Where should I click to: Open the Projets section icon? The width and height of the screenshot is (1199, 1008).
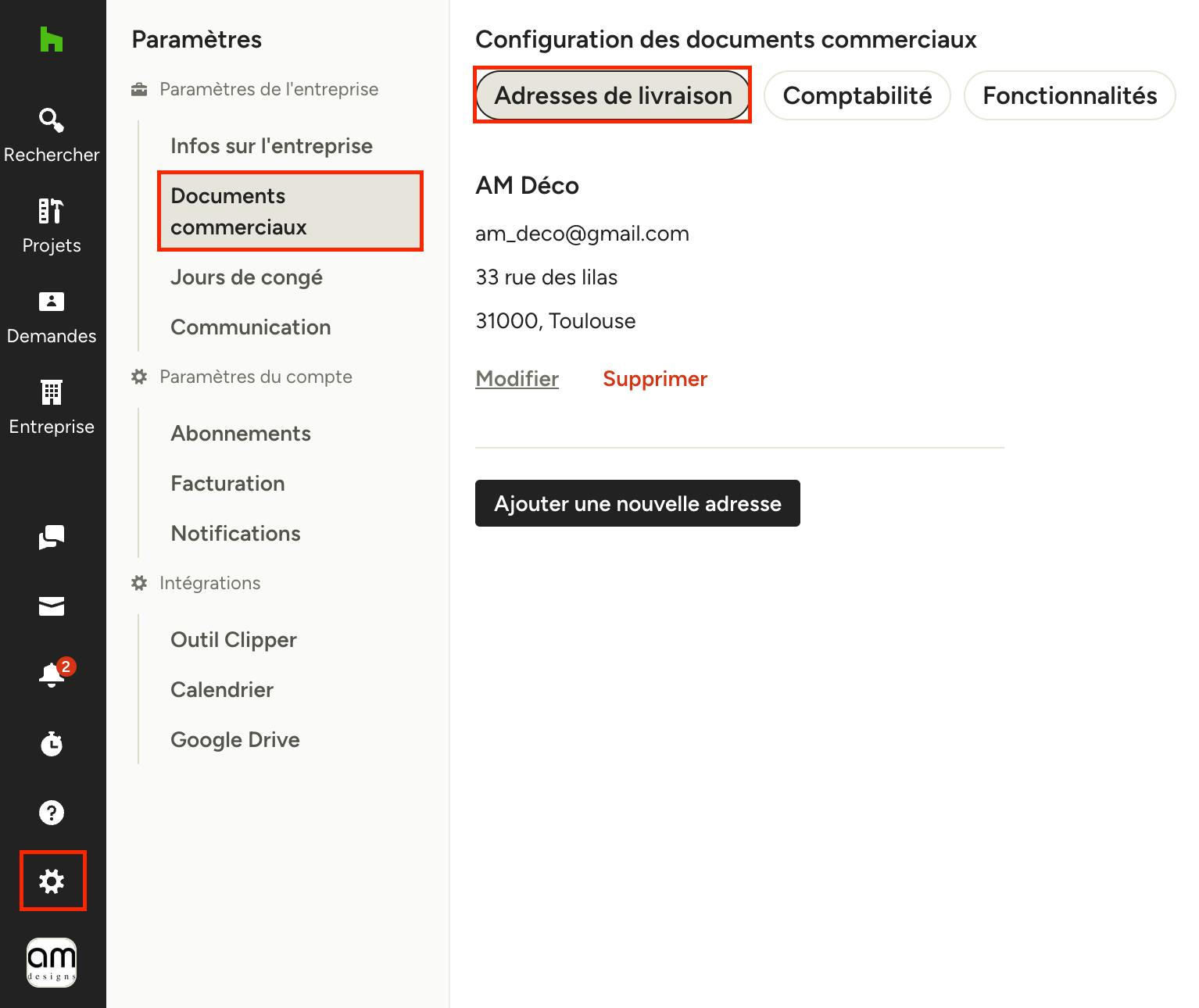pos(52,211)
